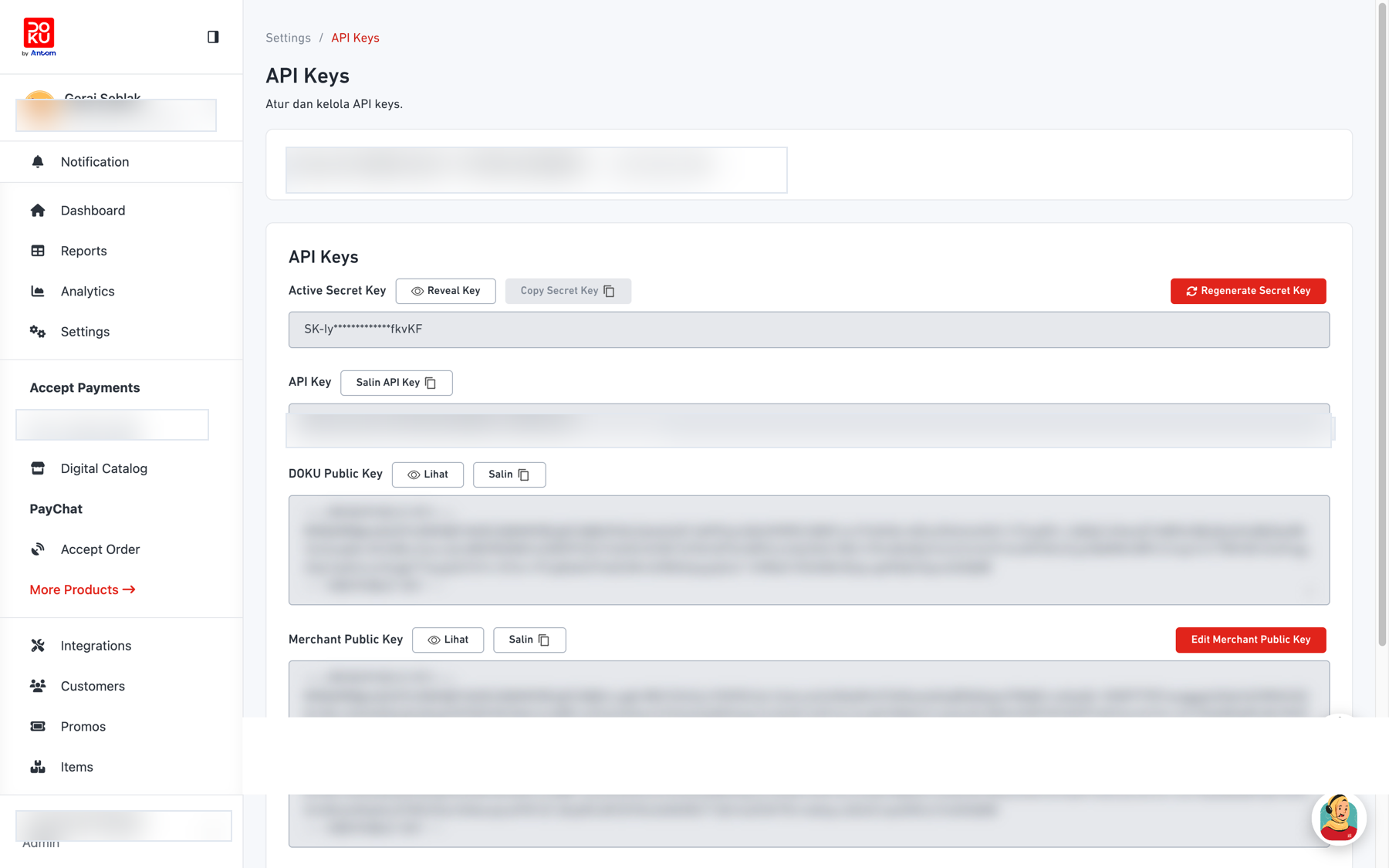1389x868 pixels.
Task: Open Digital Catalog store icon
Action: pyautogui.click(x=38, y=468)
